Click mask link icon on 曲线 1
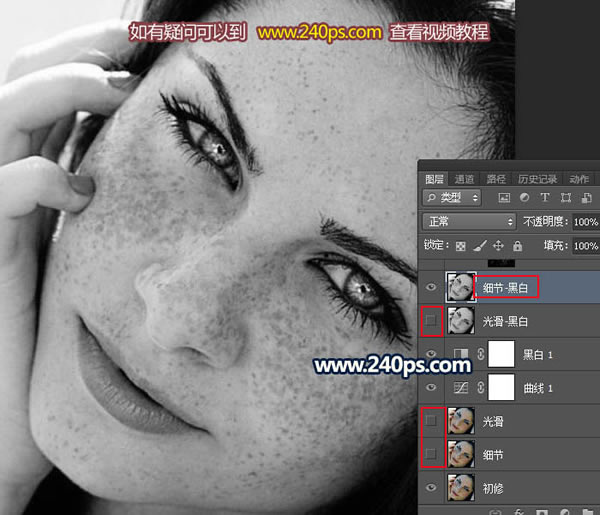This screenshot has width=600, height=515. coord(481,388)
